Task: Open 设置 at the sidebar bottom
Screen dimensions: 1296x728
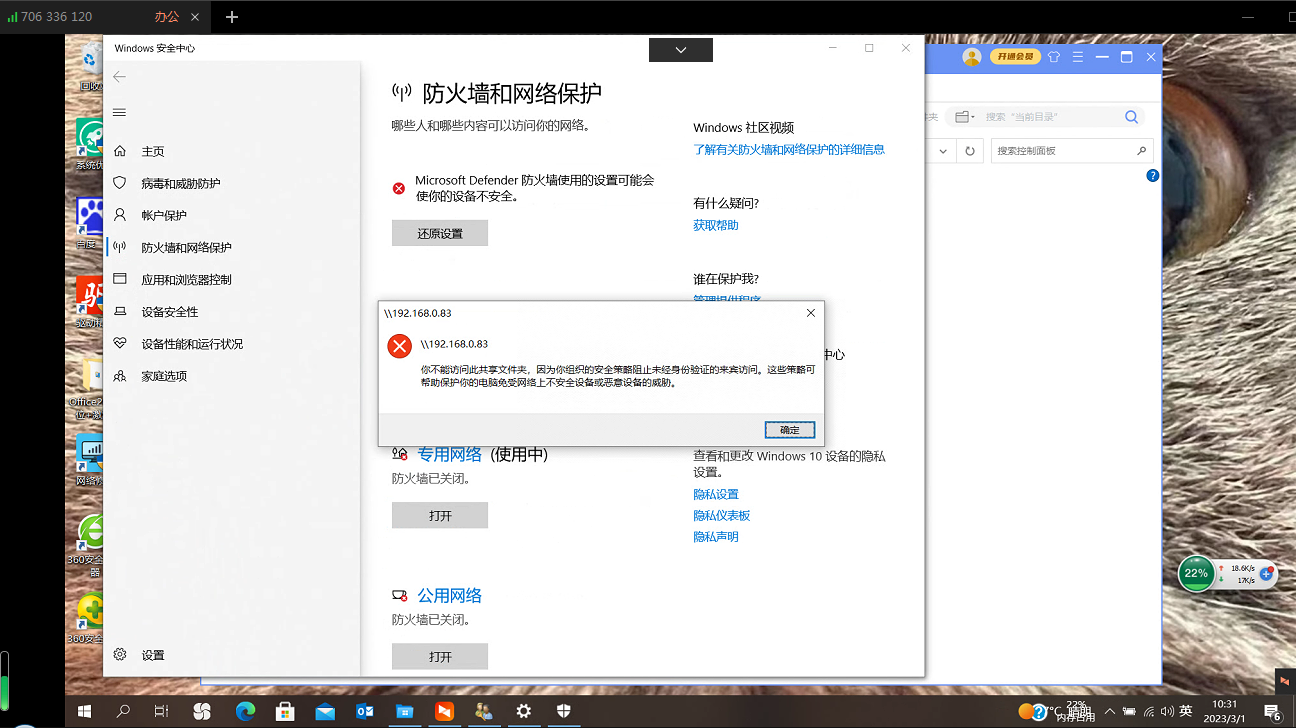Action: point(153,655)
